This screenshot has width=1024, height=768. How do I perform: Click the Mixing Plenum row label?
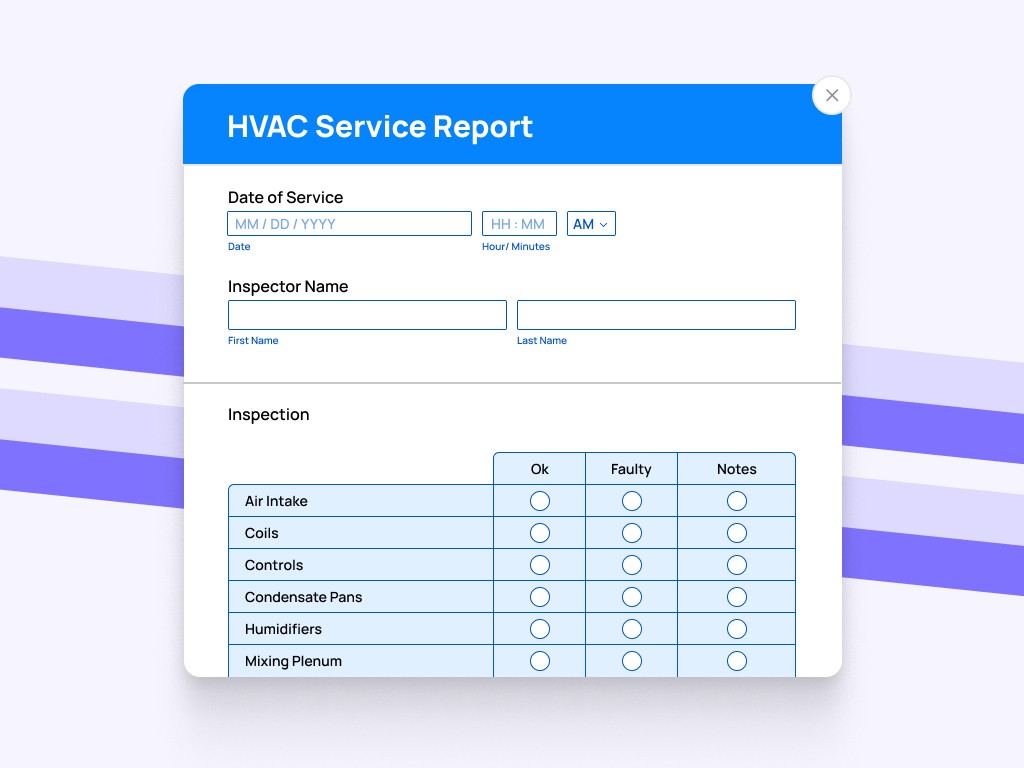point(293,661)
